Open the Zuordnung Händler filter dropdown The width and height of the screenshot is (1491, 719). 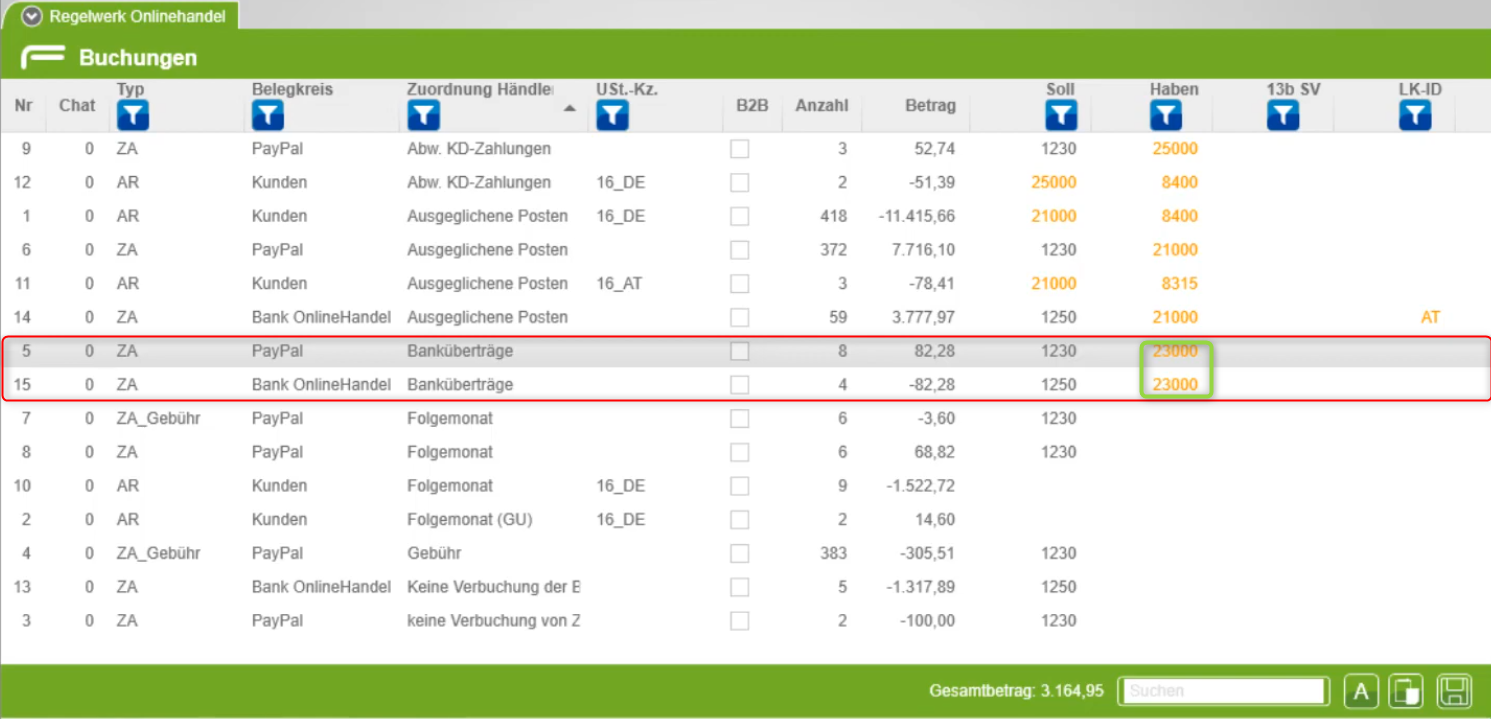pyautogui.click(x=423, y=116)
